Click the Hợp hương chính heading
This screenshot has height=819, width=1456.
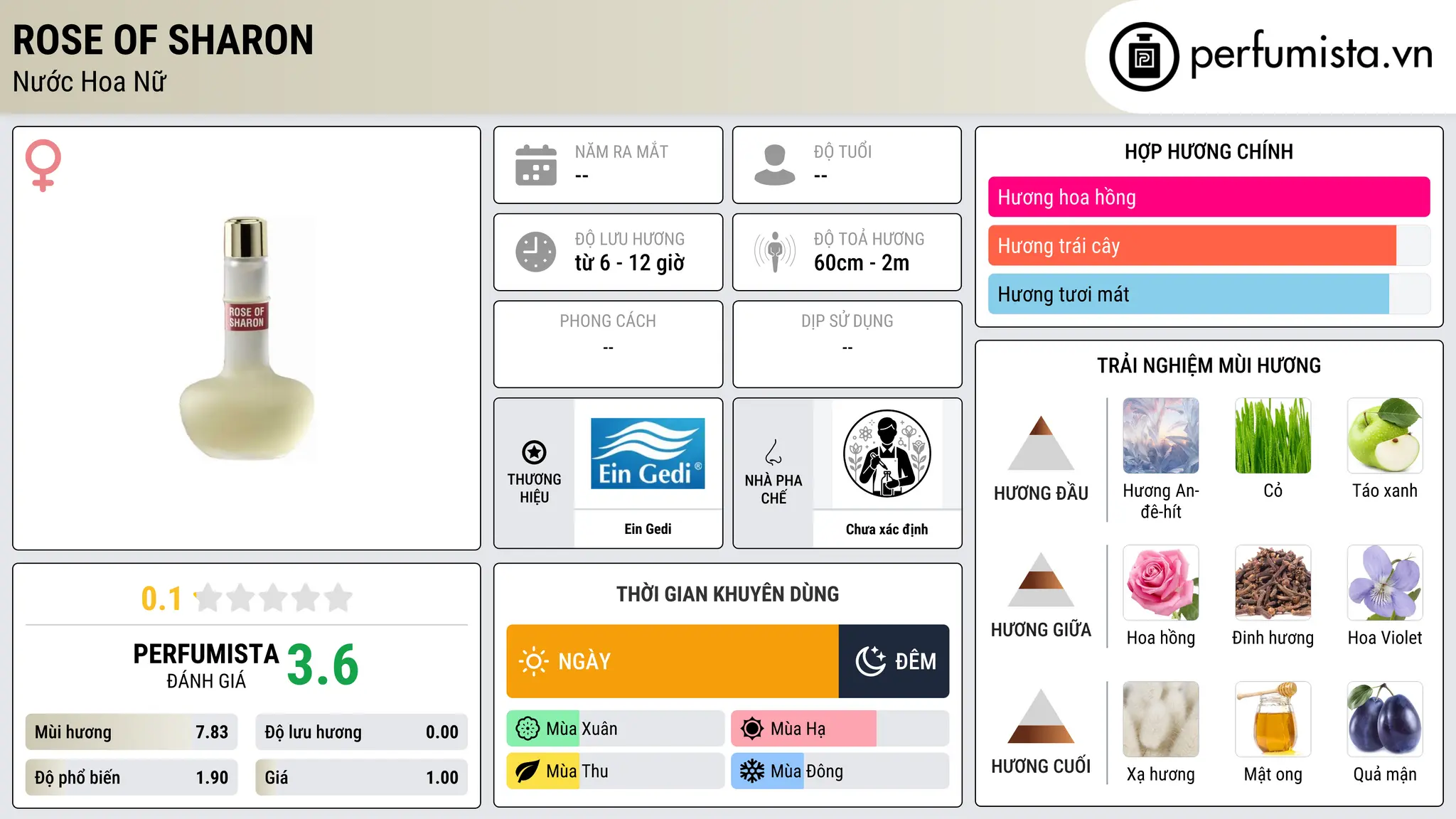coord(1209,151)
